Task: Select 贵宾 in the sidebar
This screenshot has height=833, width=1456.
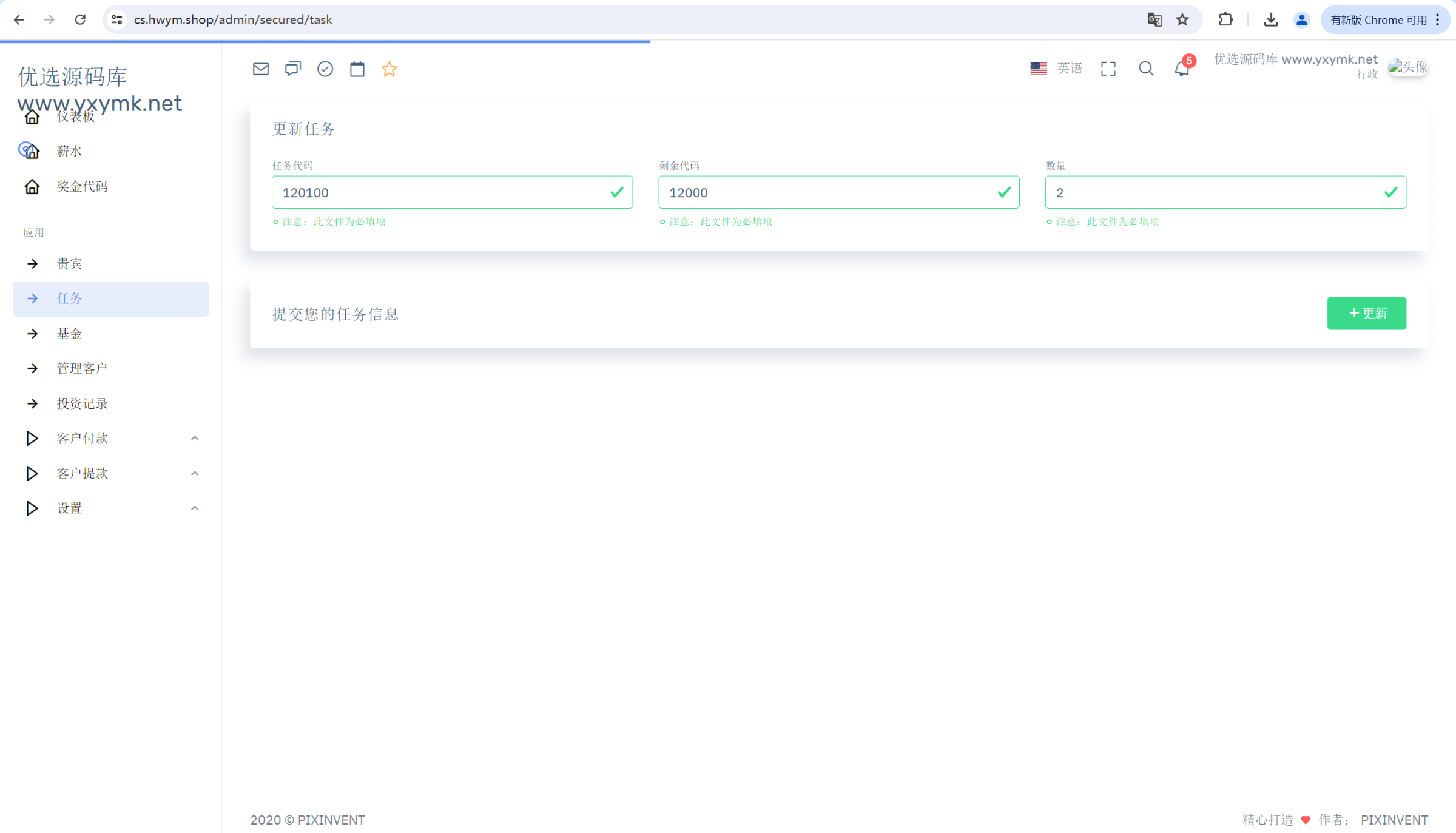Action: [x=69, y=263]
